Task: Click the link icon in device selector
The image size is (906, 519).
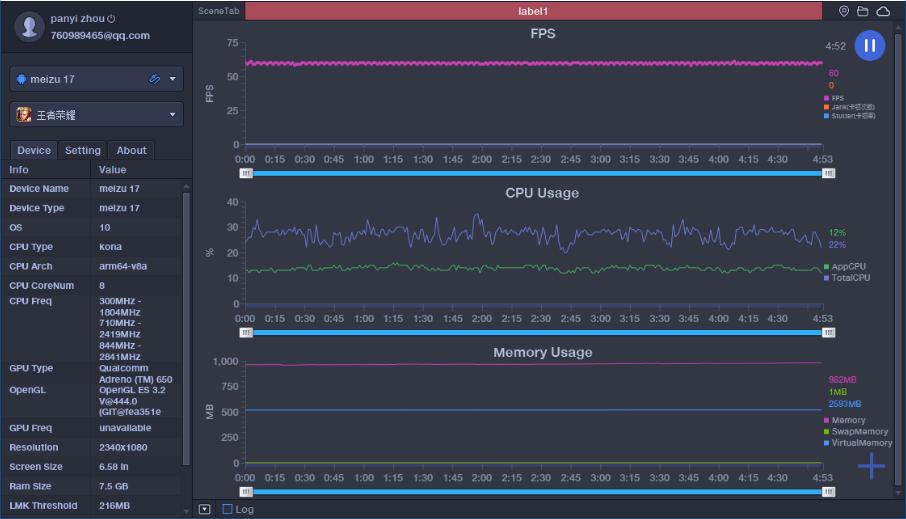Action: click(x=154, y=79)
